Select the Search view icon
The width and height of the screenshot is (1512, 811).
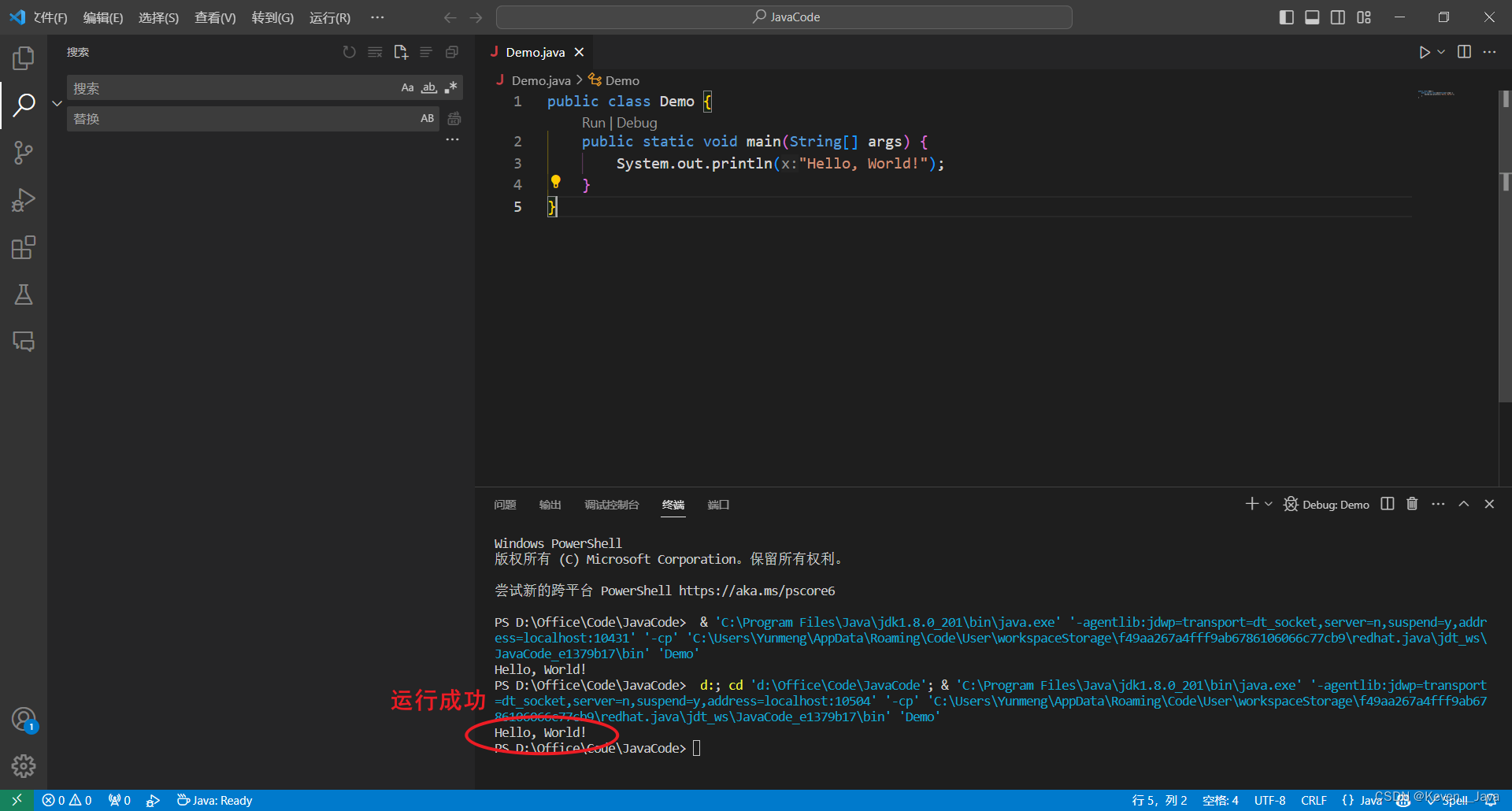[x=24, y=105]
